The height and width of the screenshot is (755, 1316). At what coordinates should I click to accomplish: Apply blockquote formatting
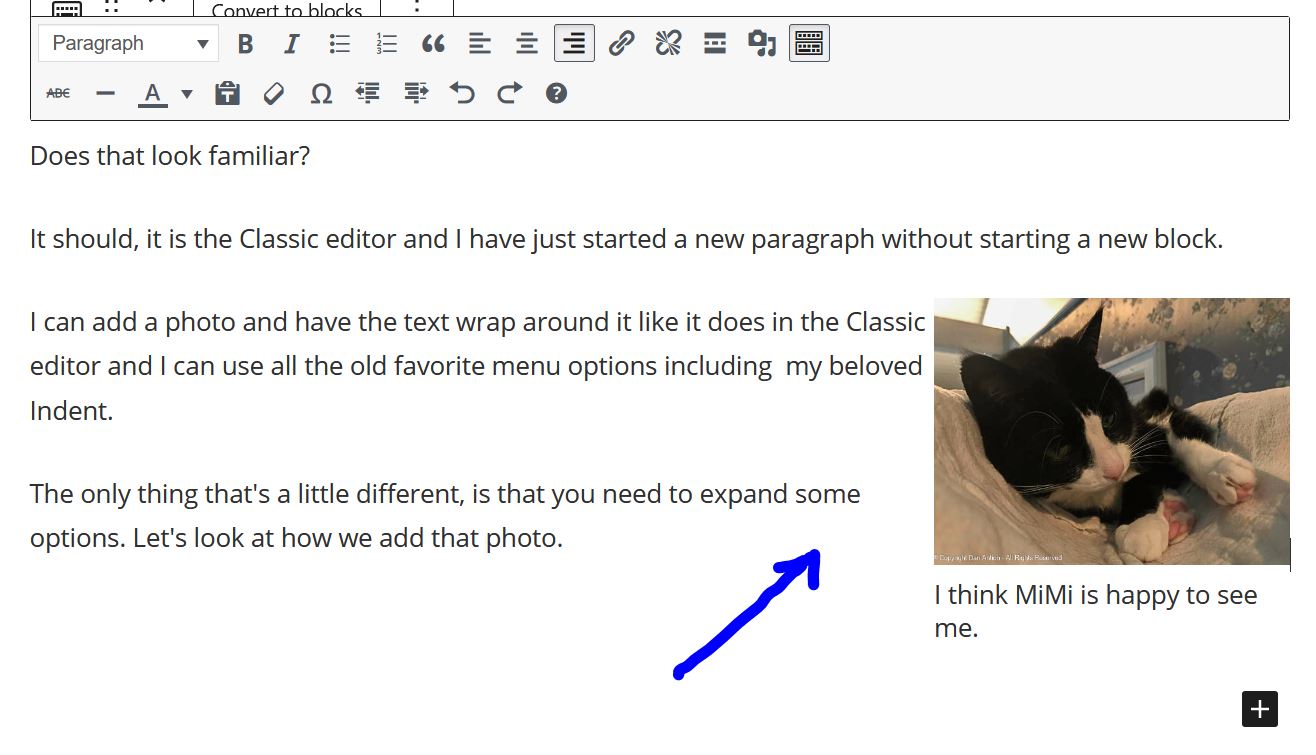click(433, 43)
